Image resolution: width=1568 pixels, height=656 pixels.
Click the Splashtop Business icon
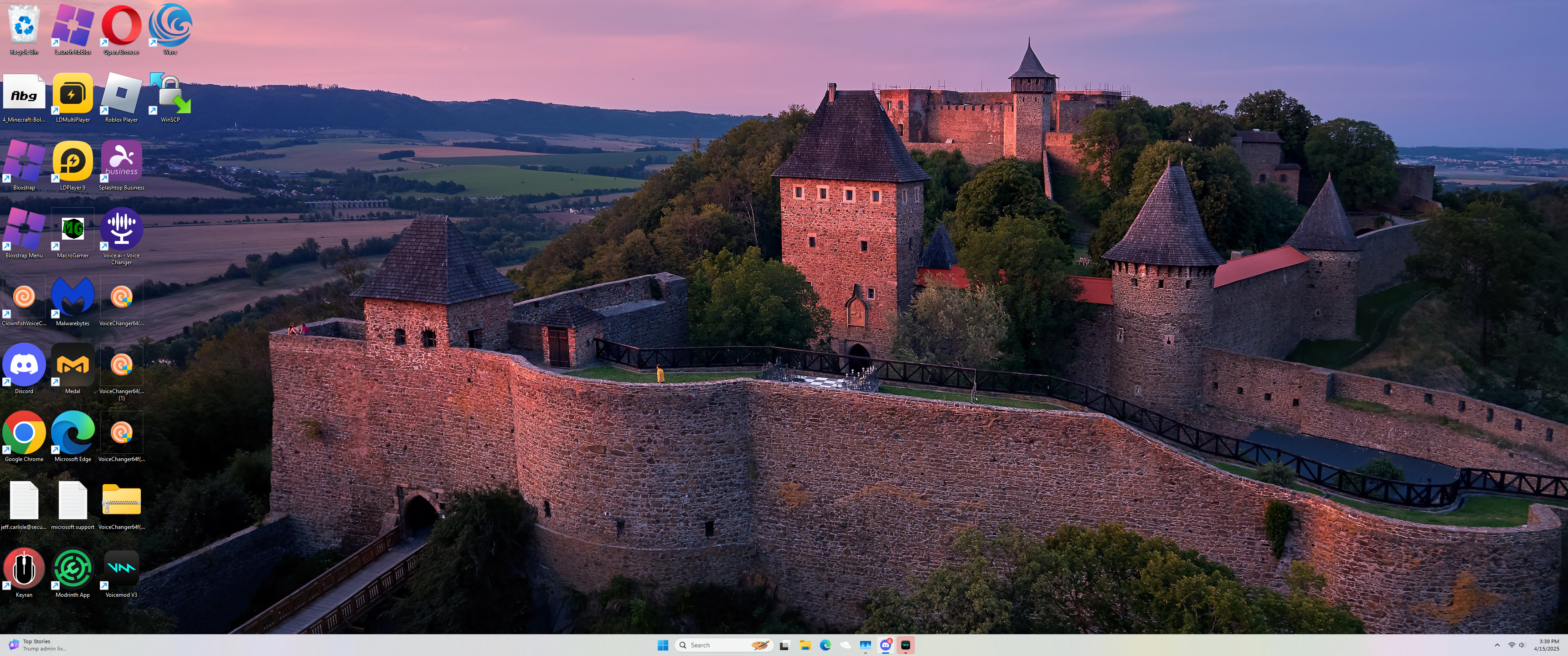(121, 163)
